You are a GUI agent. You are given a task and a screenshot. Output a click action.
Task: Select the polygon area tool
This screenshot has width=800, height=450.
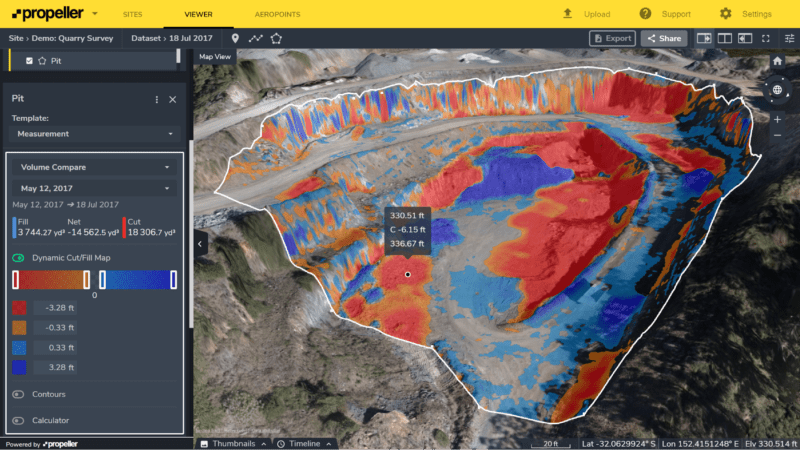[276, 38]
